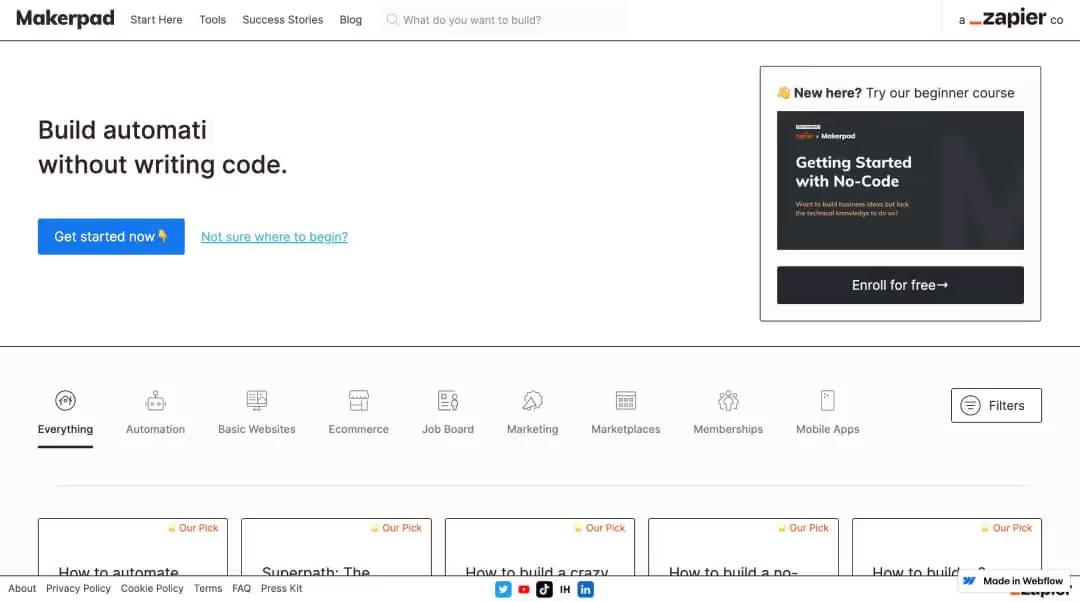Select the Marketplaces tab label
The height and width of the screenshot is (602, 1080).
coord(625,429)
